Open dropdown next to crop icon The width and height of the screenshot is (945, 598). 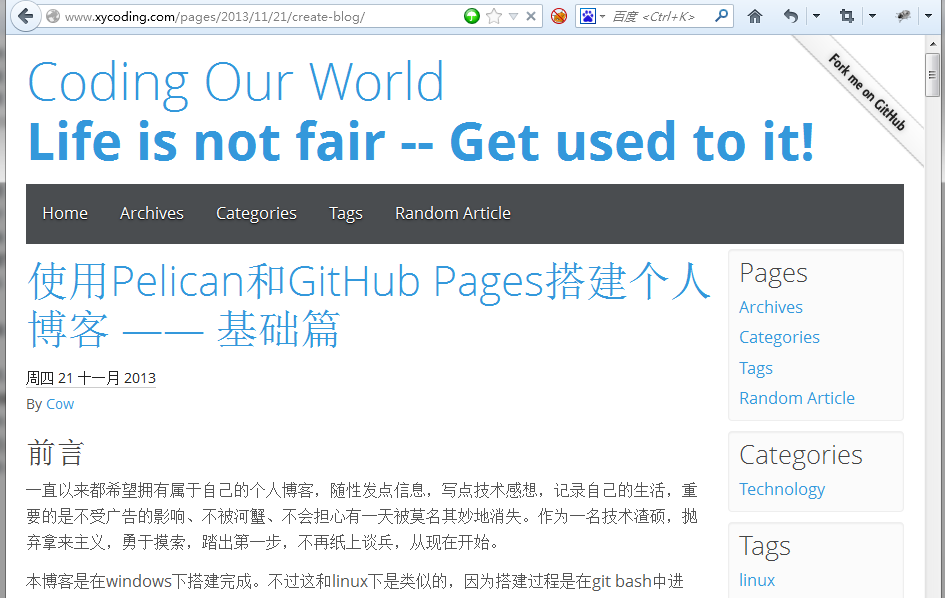coord(872,16)
